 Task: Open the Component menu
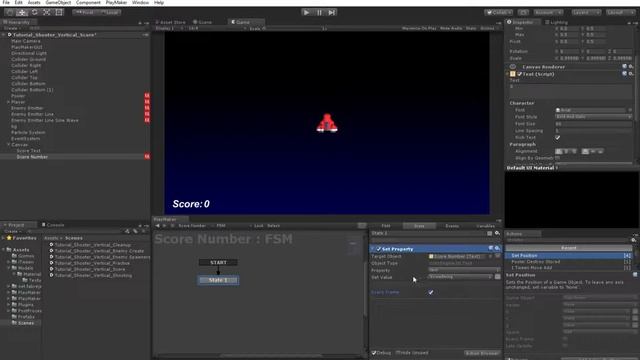tap(88, 2)
